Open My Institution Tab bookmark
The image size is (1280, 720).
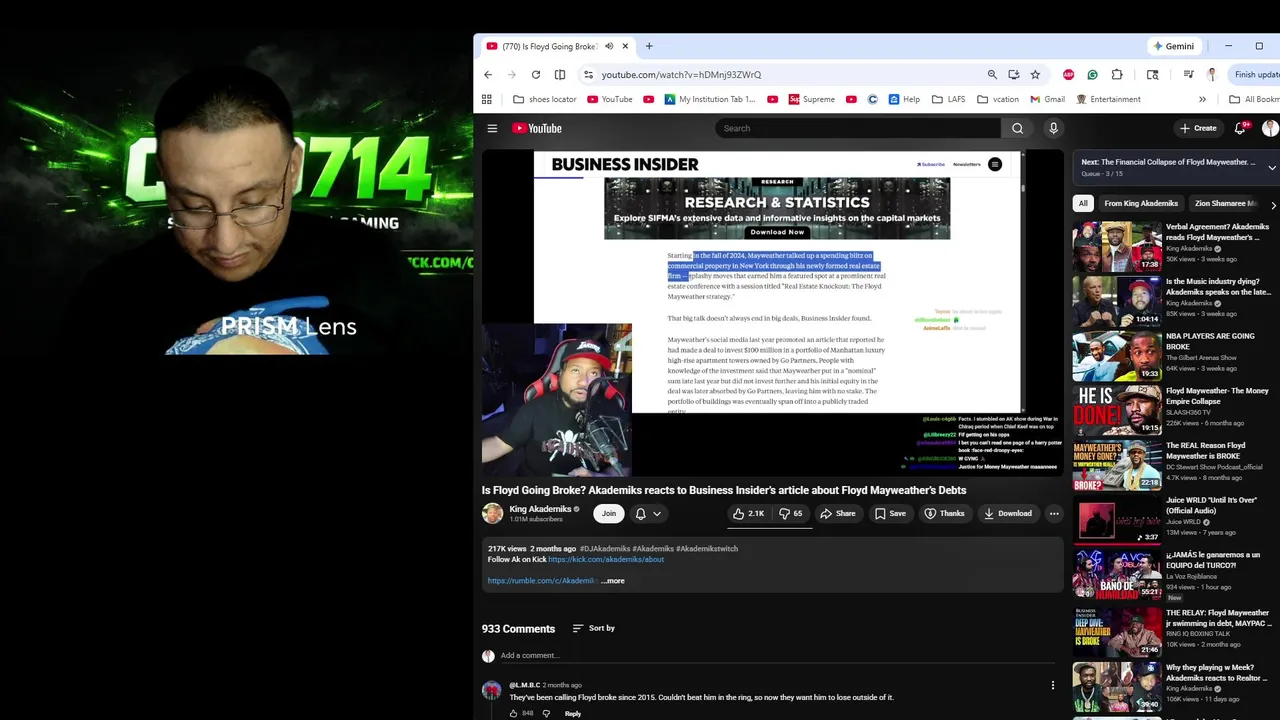712,99
